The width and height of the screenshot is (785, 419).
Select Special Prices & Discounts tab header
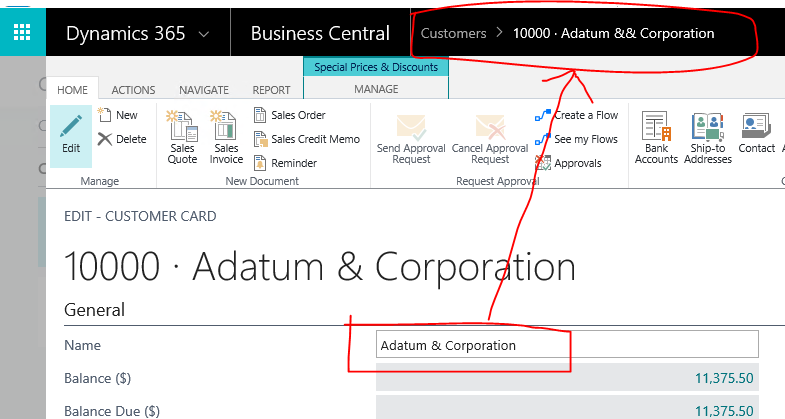click(376, 67)
